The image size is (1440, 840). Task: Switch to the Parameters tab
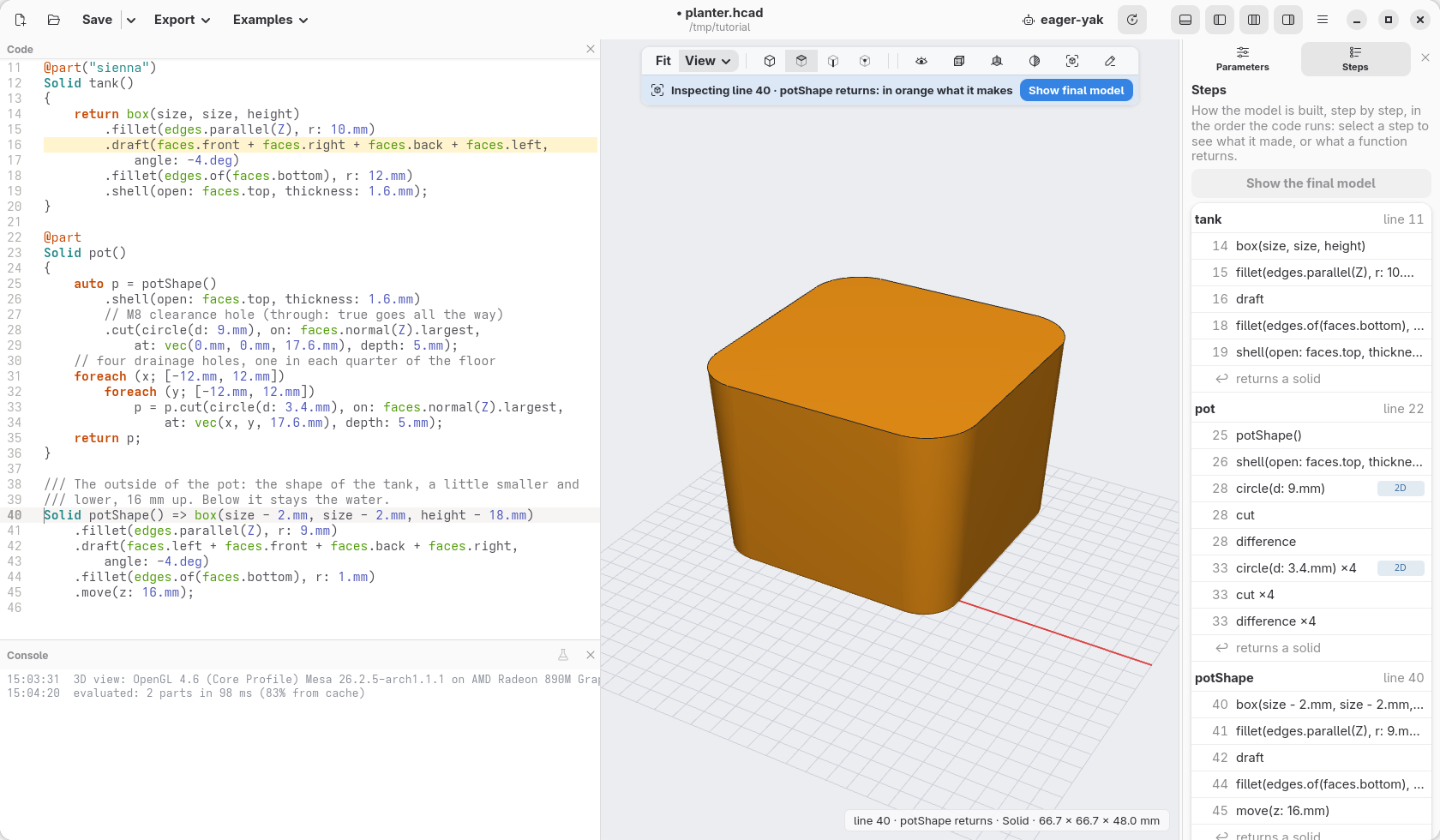click(x=1243, y=58)
